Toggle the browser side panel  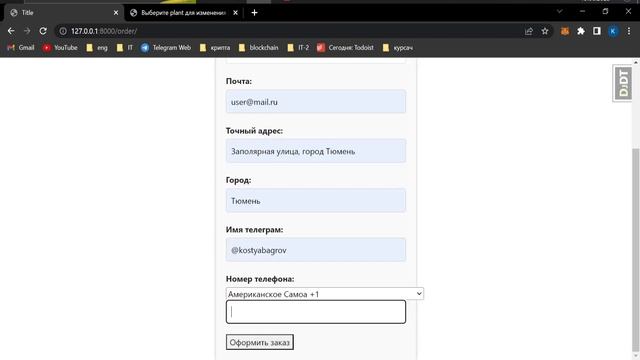click(x=597, y=31)
